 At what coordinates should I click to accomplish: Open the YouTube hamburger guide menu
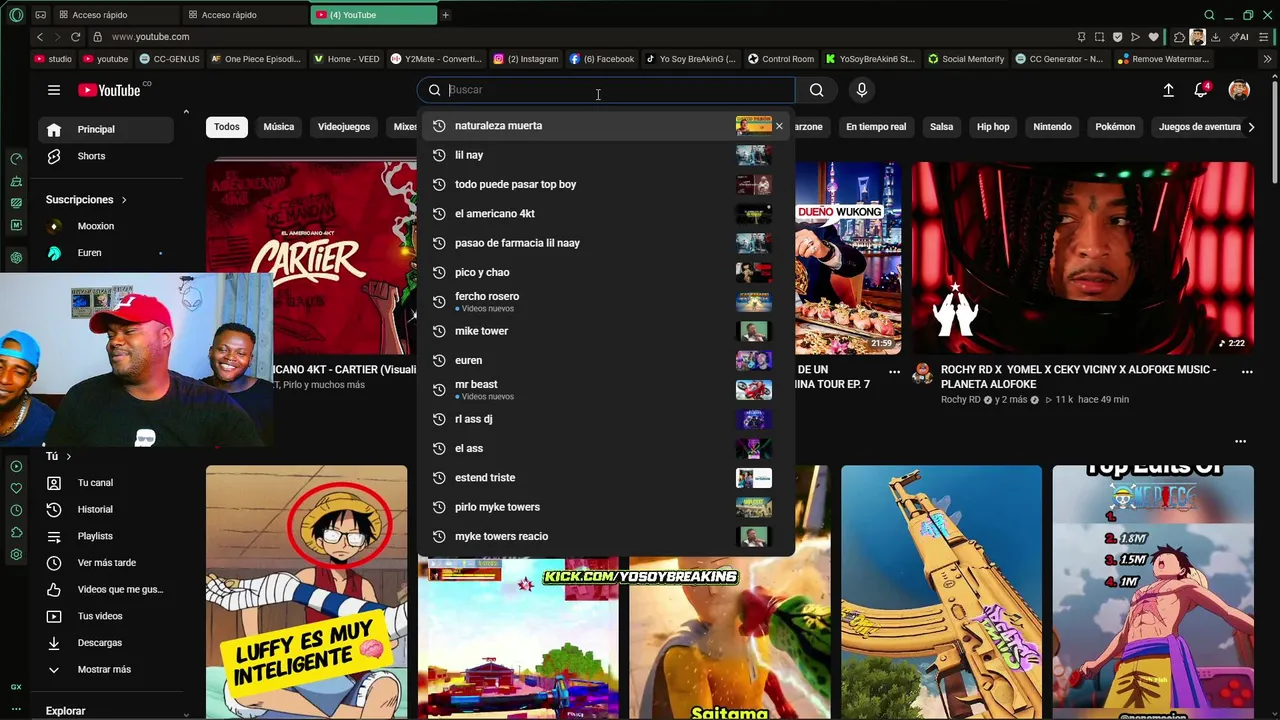click(x=54, y=90)
